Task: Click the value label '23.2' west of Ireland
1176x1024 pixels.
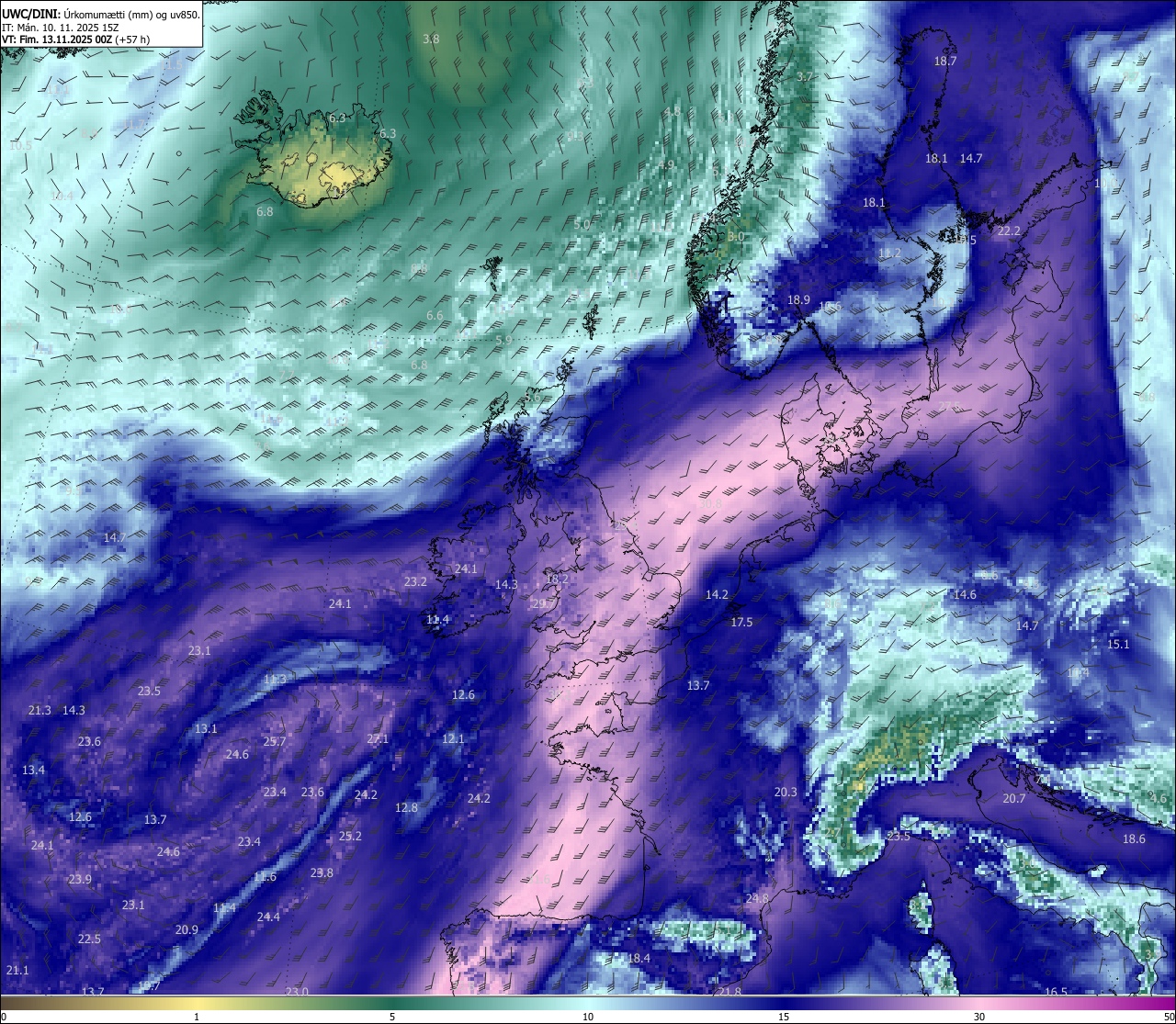Action: click(x=415, y=582)
